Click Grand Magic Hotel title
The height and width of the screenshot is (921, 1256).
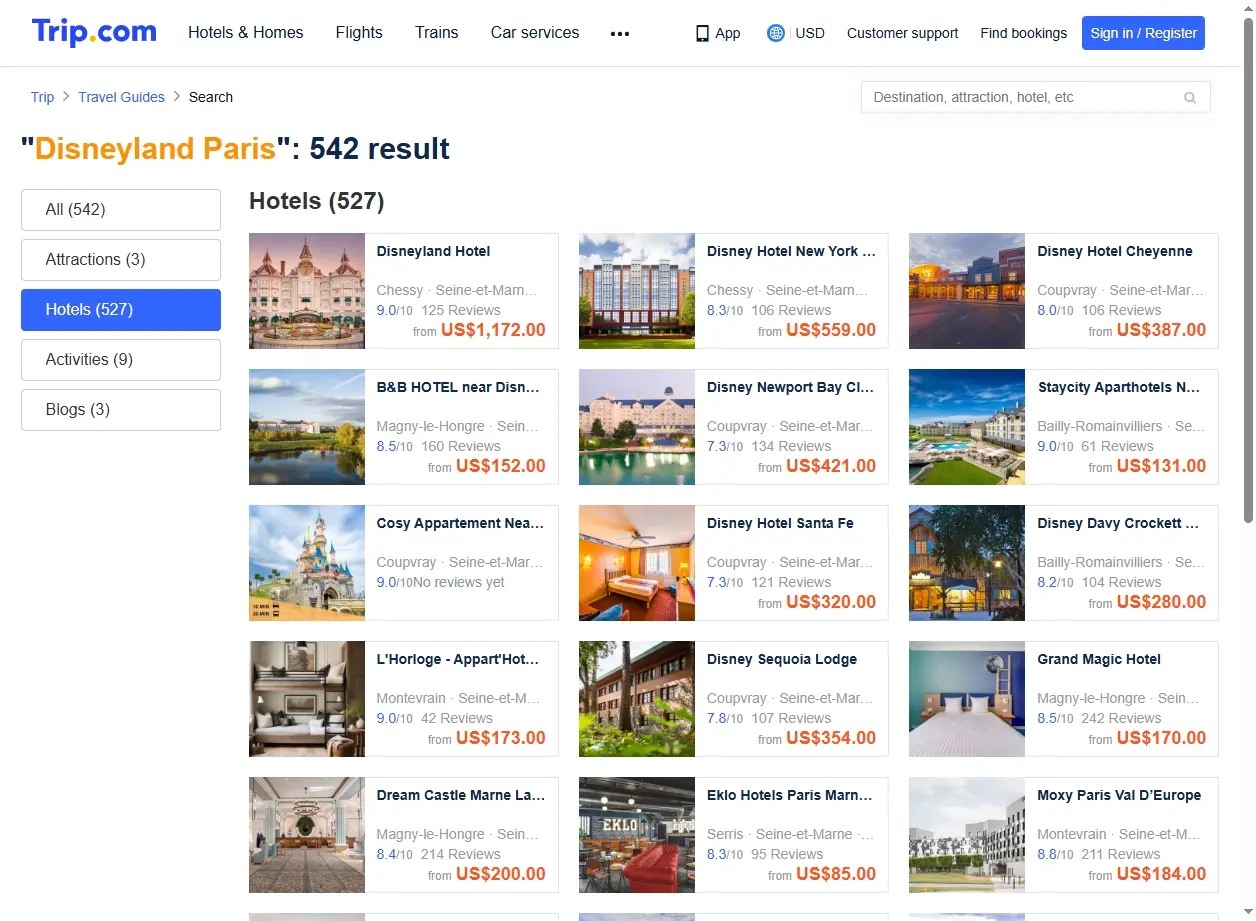(x=1099, y=660)
